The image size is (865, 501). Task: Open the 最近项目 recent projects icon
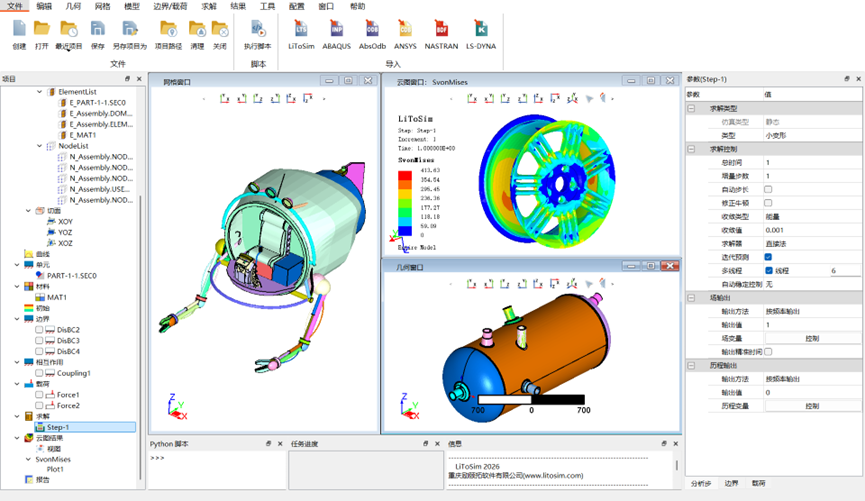click(x=68, y=29)
